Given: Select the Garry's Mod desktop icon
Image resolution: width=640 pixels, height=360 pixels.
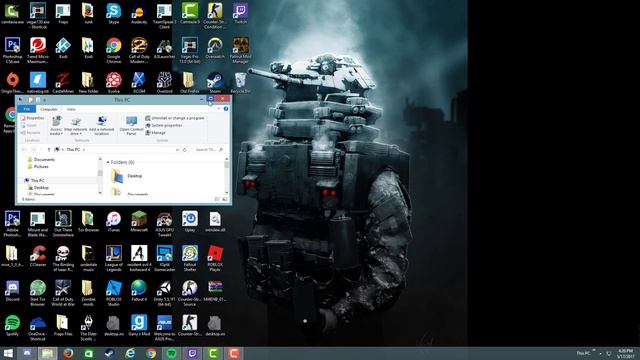Looking at the screenshot, I should pos(139,325).
